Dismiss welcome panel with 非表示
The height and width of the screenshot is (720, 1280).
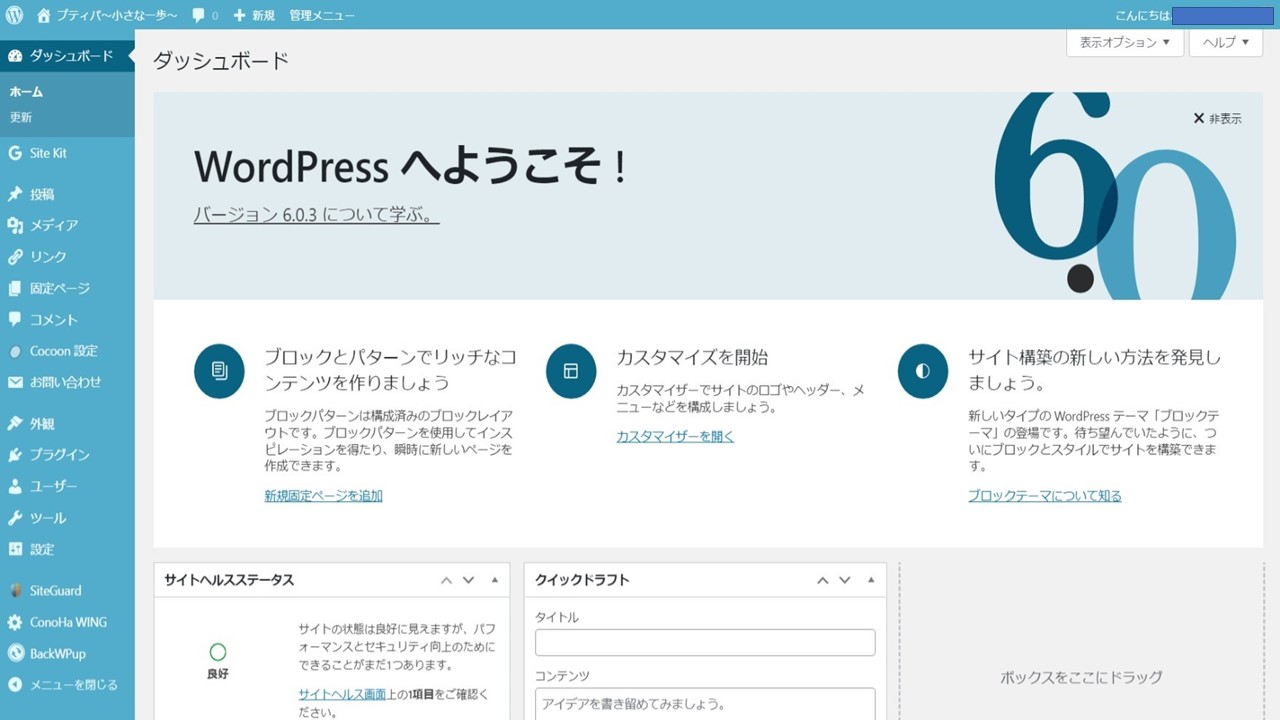click(x=1217, y=118)
